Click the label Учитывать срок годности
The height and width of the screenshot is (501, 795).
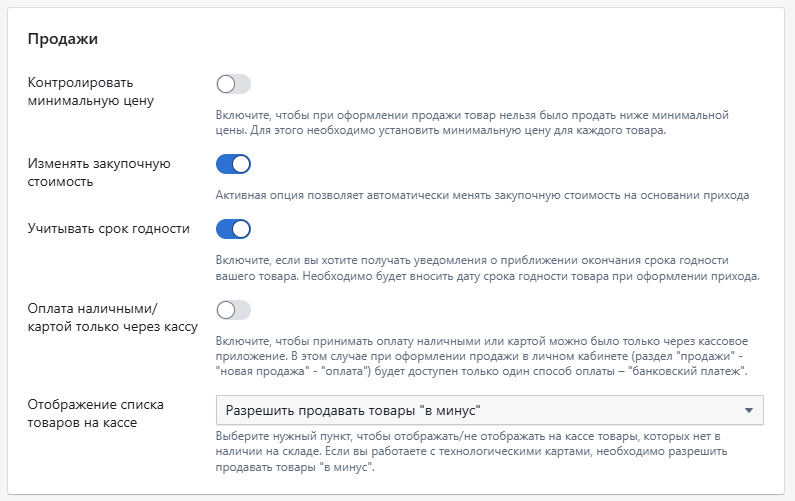109,229
